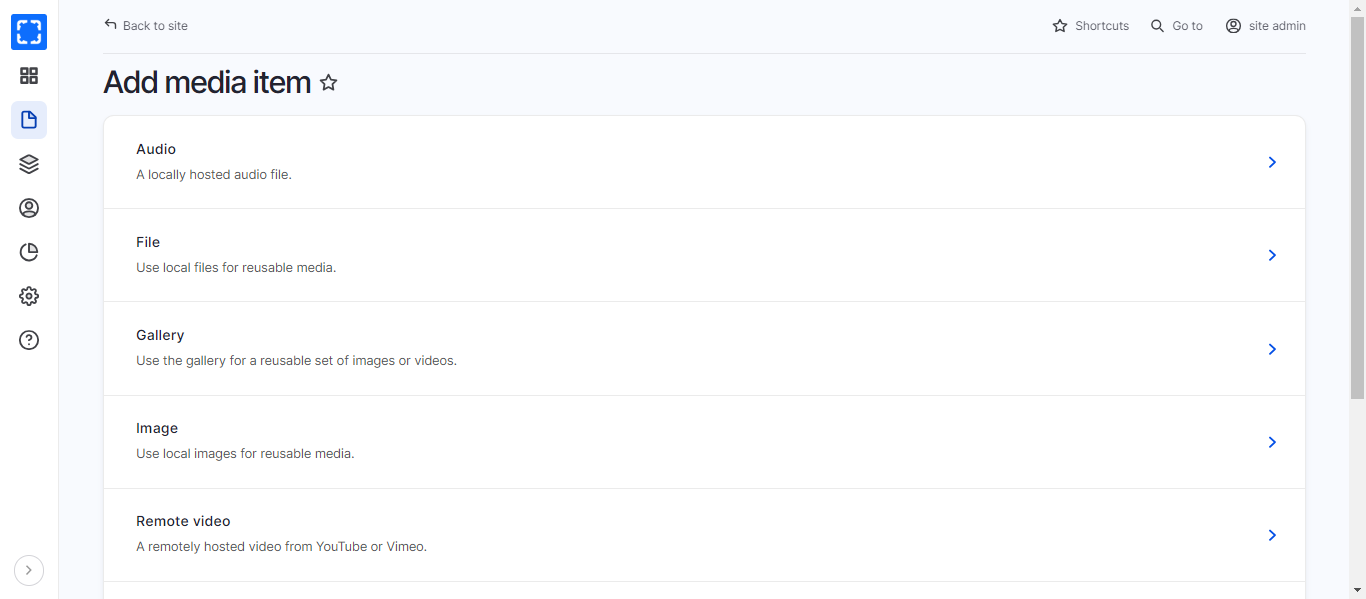Click the chevron on the Remote video row

coord(1272,535)
